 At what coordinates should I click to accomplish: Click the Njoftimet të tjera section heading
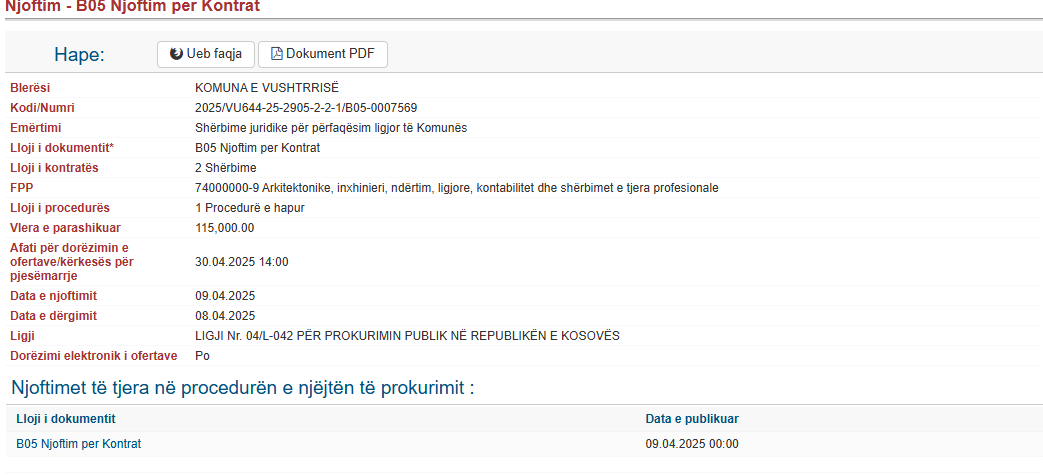(243, 388)
